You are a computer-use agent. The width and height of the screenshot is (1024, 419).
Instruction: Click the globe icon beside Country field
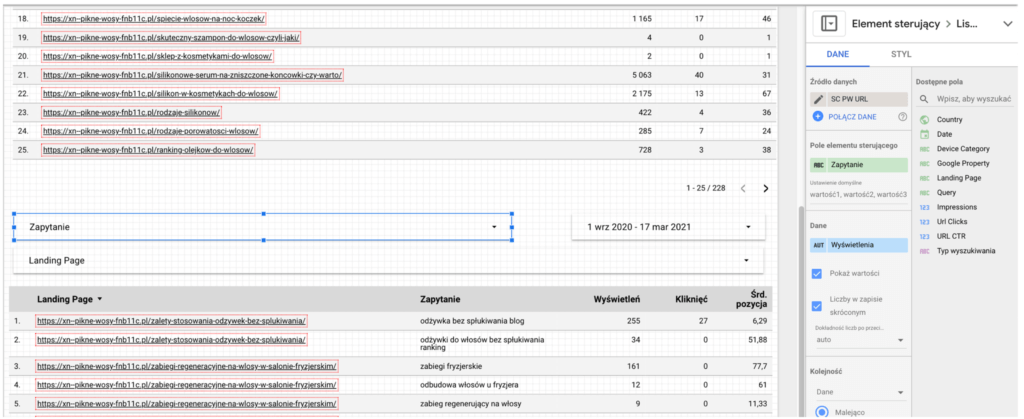click(924, 120)
